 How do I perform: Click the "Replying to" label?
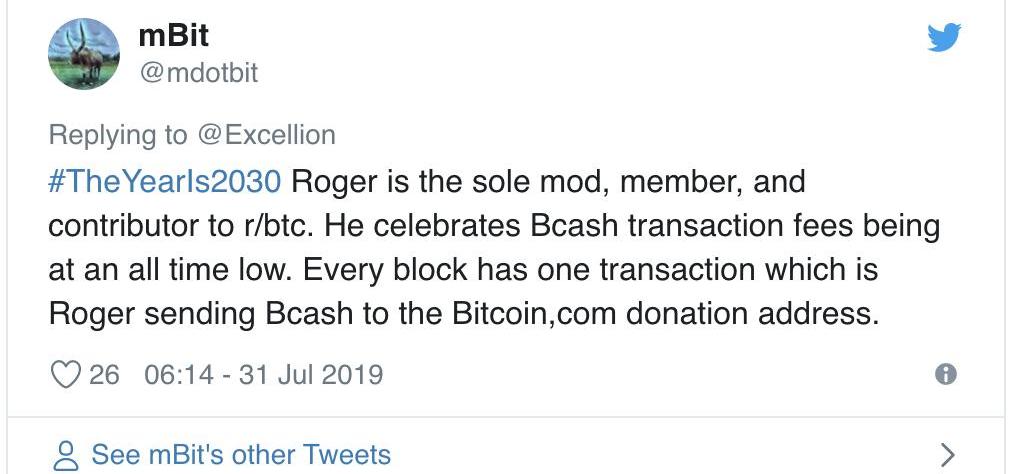(118, 134)
